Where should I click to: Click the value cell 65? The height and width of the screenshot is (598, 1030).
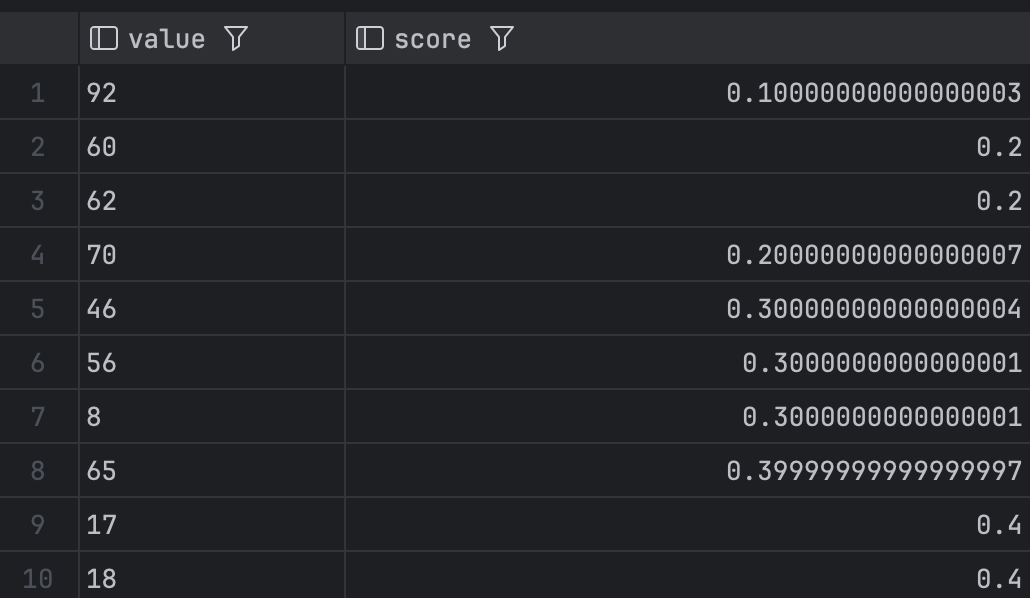[x=212, y=471]
